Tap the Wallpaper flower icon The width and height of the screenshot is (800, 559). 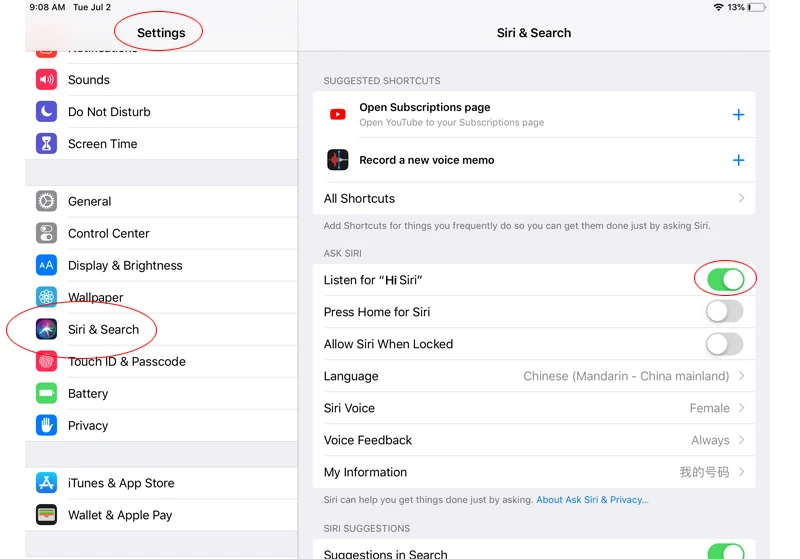click(x=46, y=297)
